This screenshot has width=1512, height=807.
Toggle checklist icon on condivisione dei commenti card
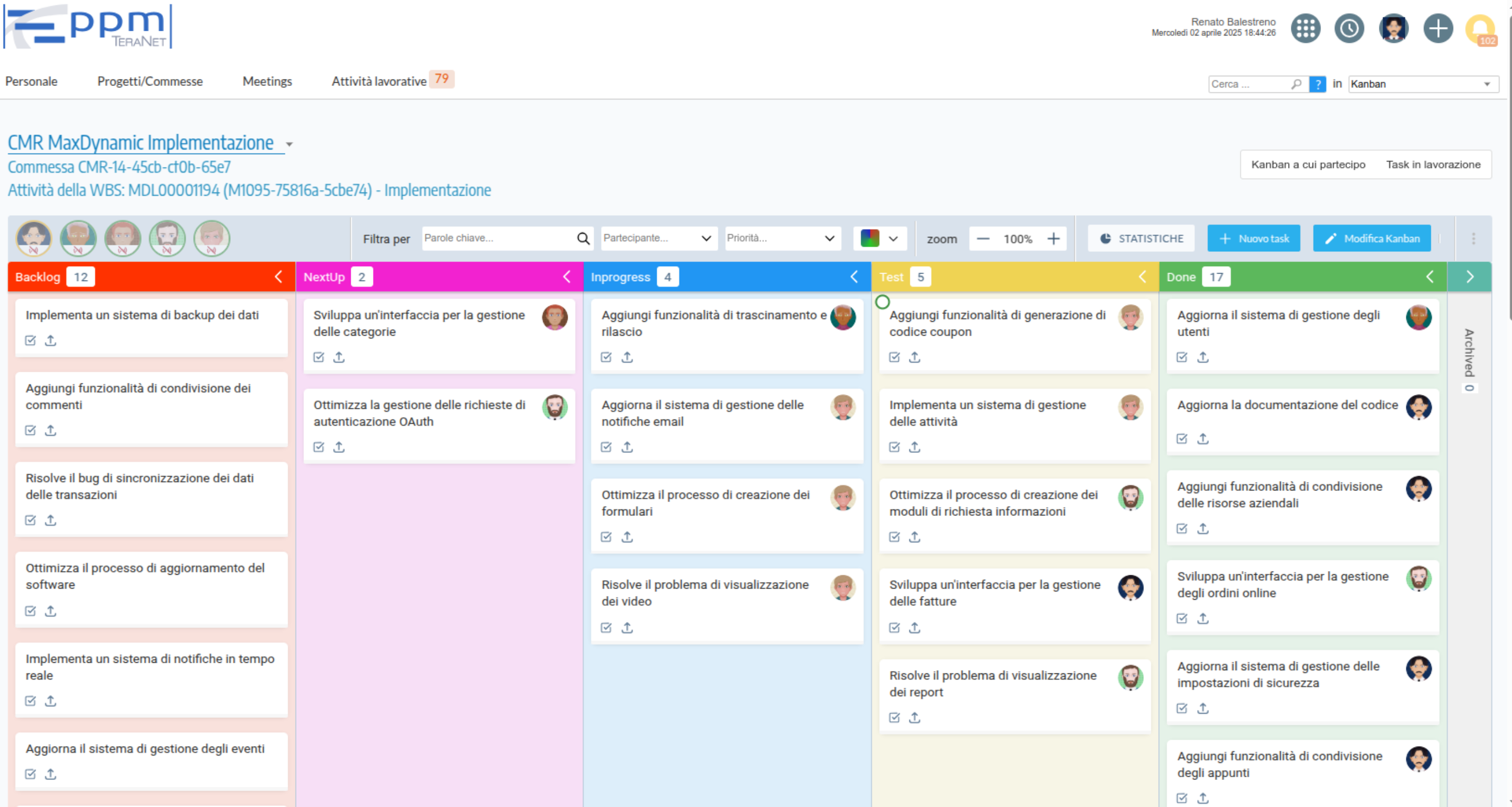[31, 430]
